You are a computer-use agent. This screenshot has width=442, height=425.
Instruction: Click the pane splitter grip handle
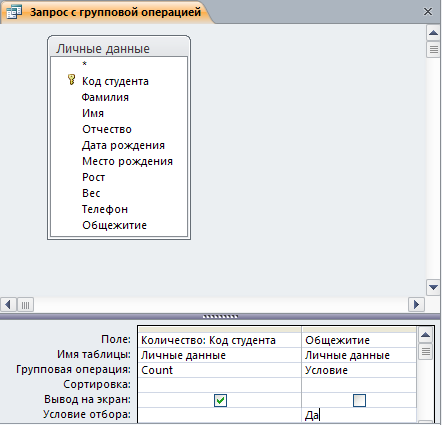click(x=220, y=316)
